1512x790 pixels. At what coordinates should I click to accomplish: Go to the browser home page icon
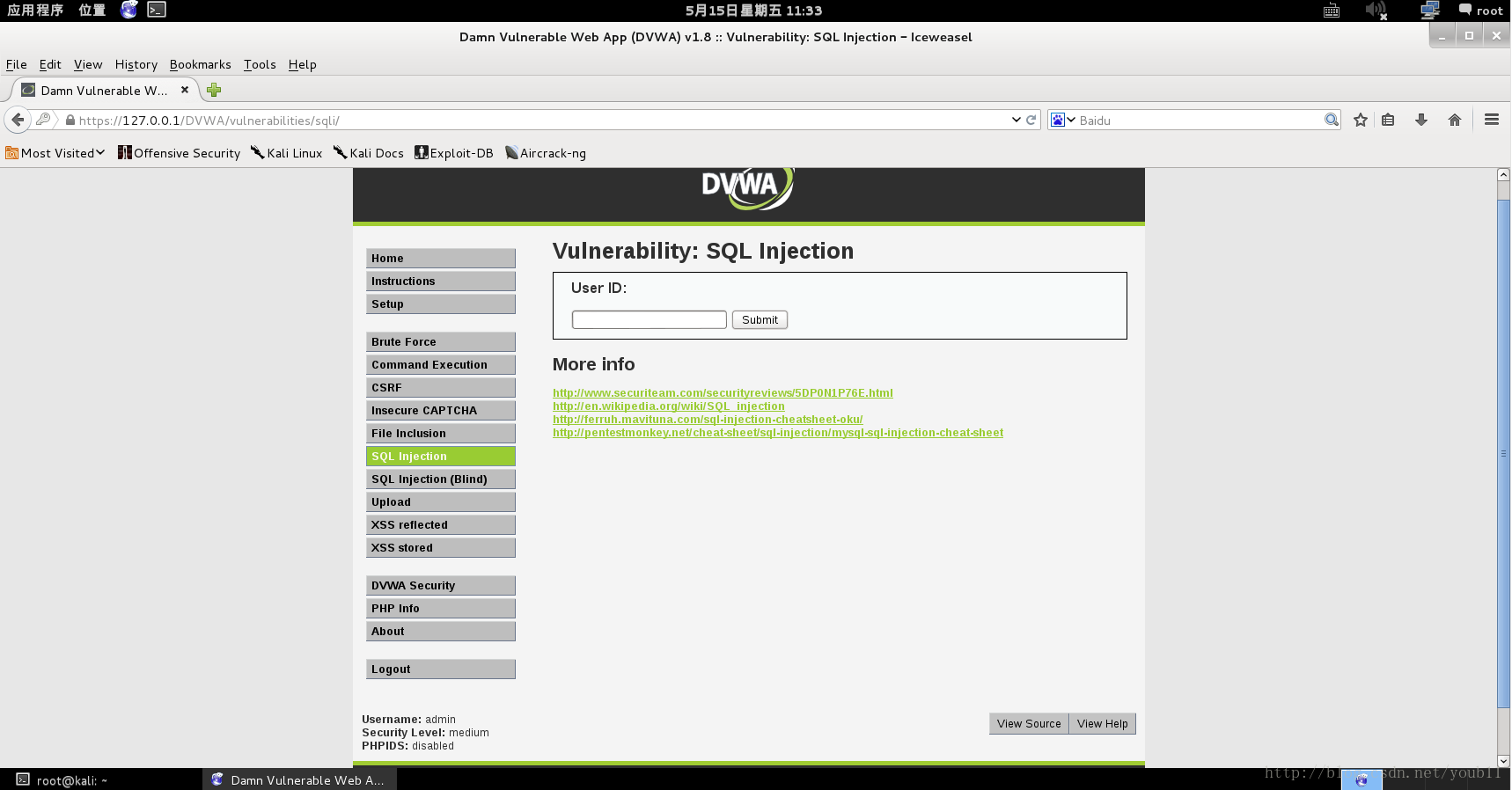tap(1455, 120)
